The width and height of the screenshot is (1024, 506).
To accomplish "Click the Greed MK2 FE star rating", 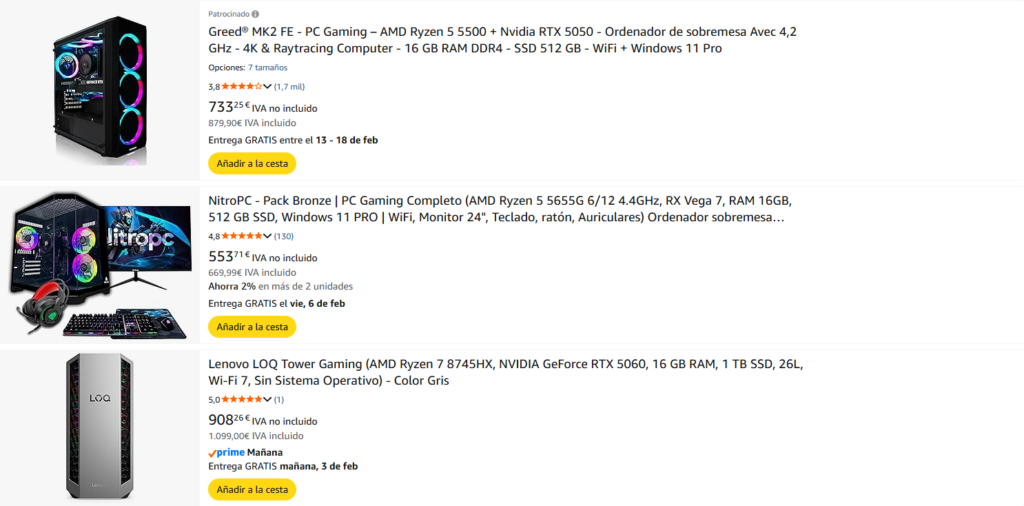I will 242,87.
